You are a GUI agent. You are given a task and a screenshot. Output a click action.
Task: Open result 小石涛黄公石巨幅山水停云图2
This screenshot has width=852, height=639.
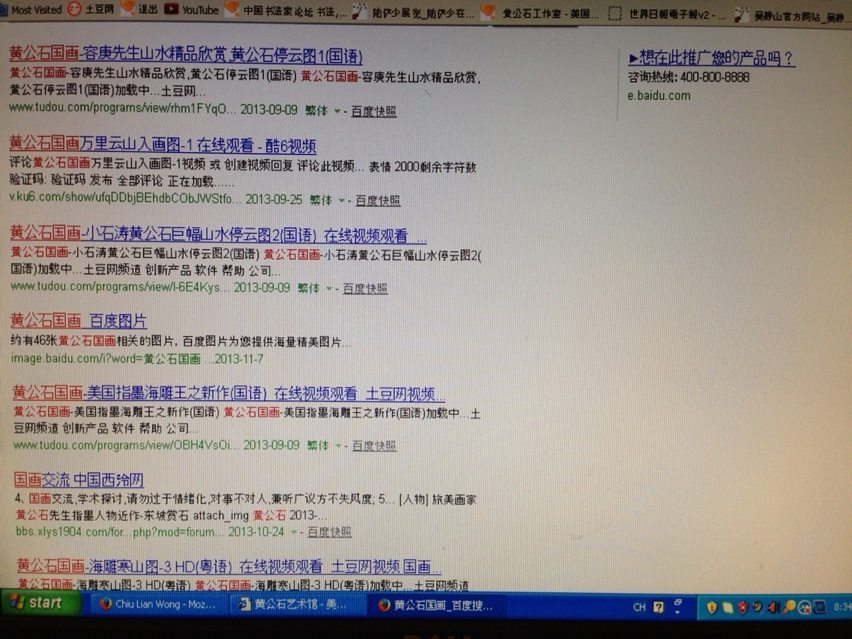218,234
